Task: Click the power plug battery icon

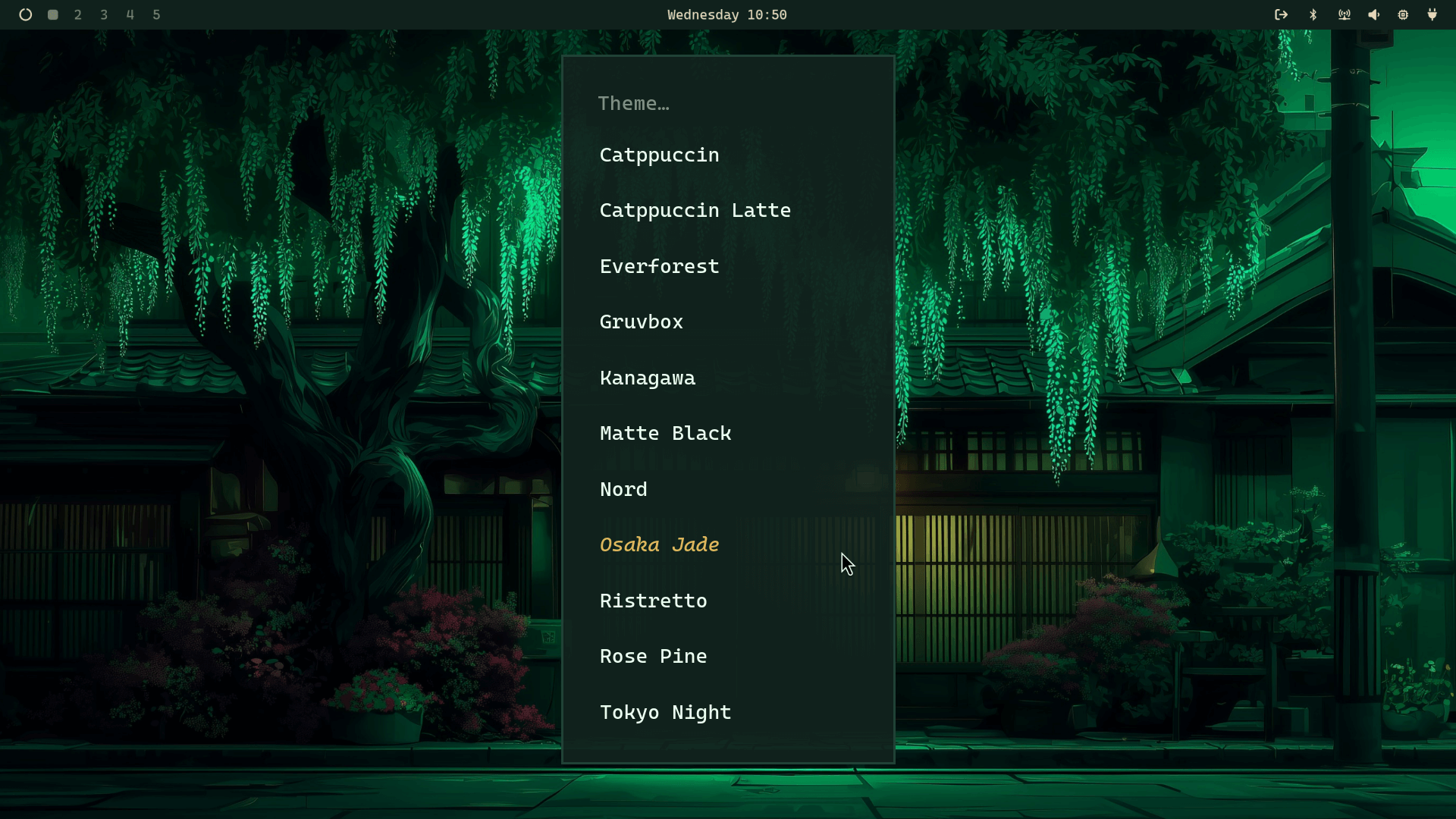Action: click(x=1432, y=14)
